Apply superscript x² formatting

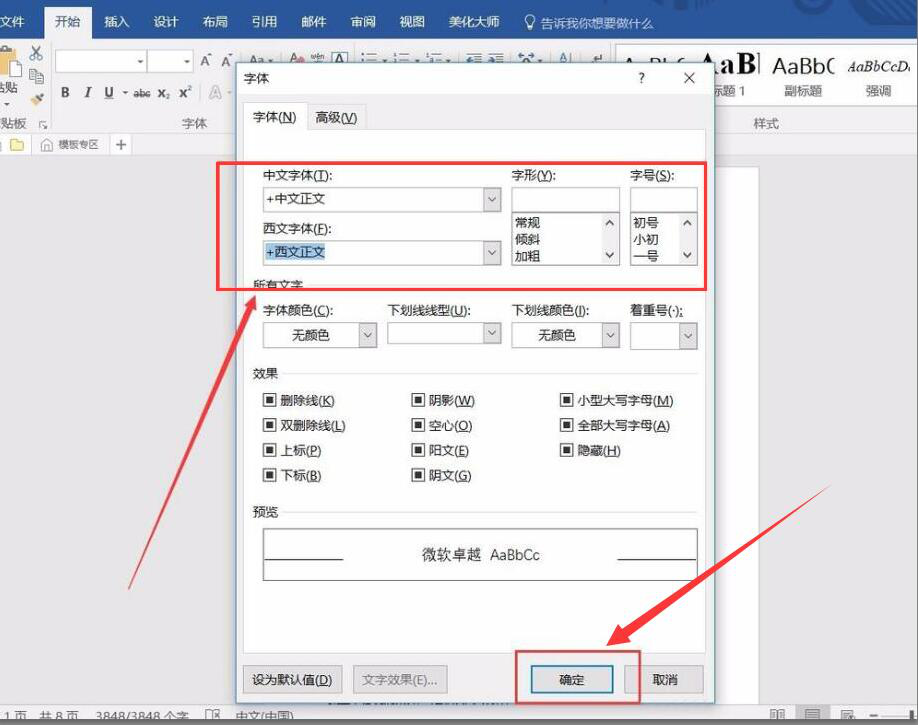tap(185, 93)
